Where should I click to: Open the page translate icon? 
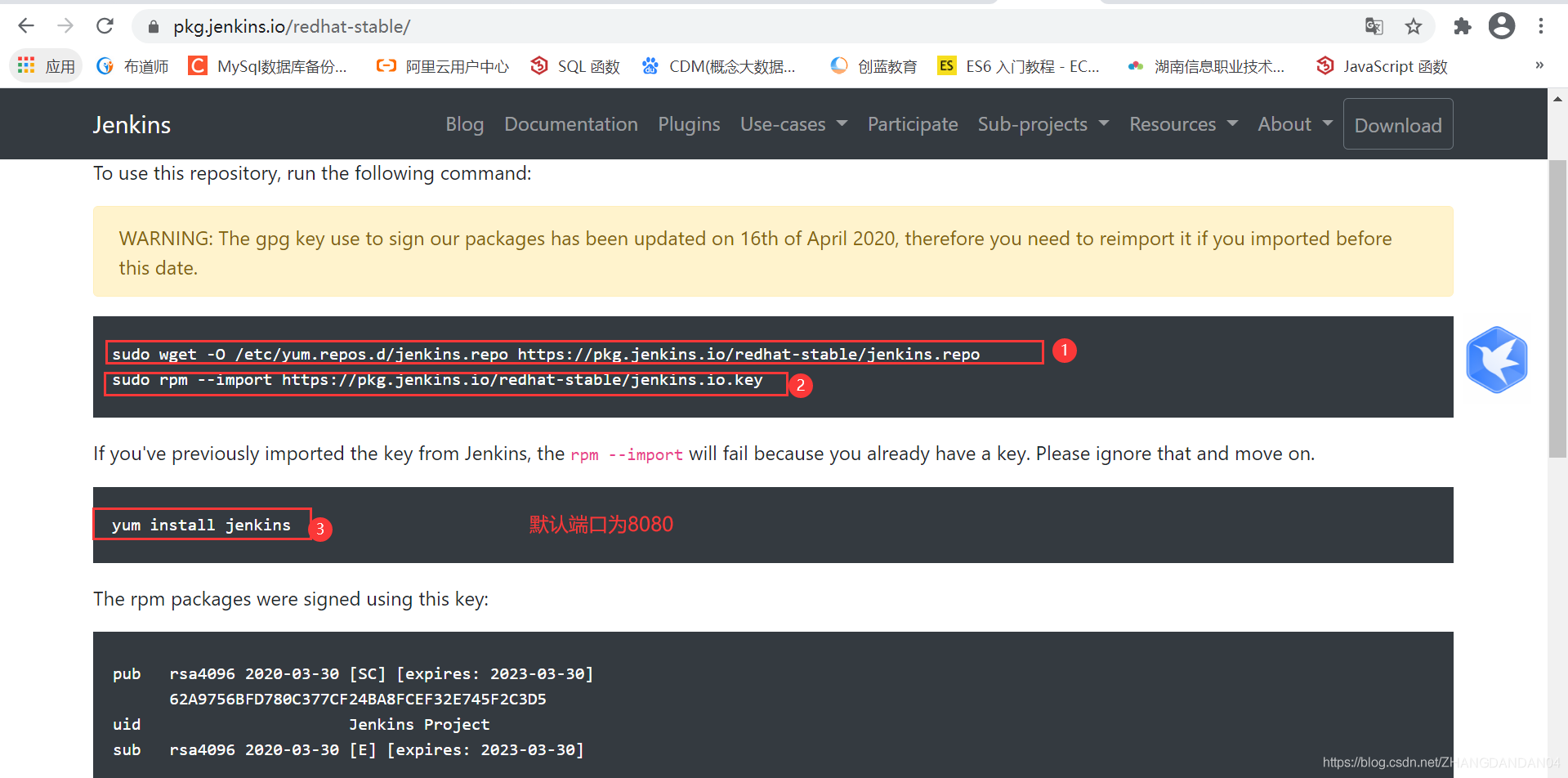(1374, 27)
